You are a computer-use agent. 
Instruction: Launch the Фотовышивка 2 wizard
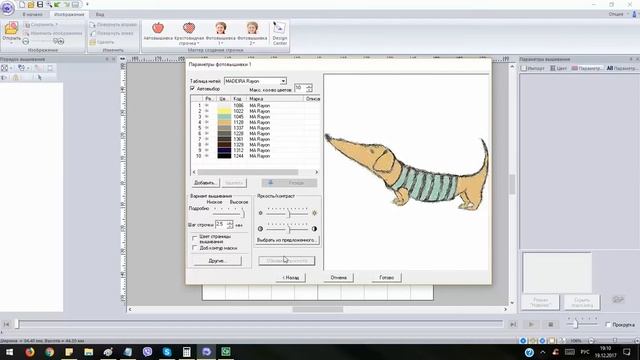pos(252,33)
